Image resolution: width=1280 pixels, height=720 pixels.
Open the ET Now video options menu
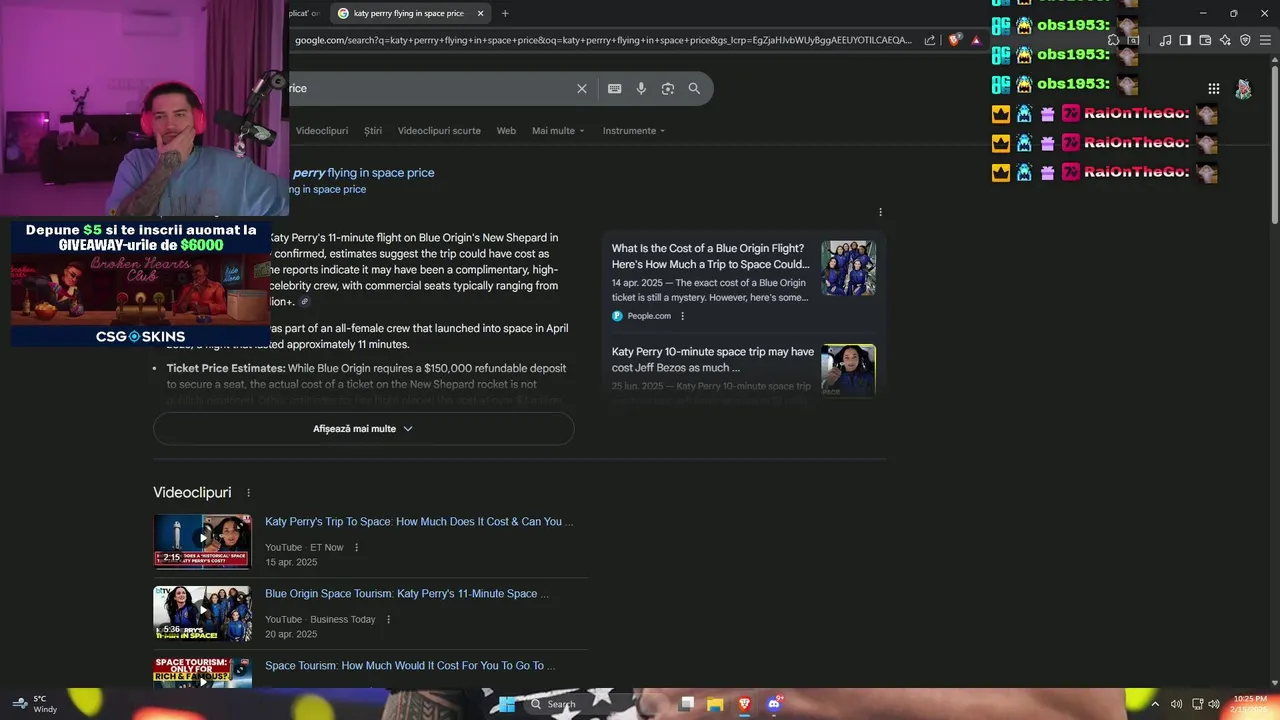pos(356,548)
